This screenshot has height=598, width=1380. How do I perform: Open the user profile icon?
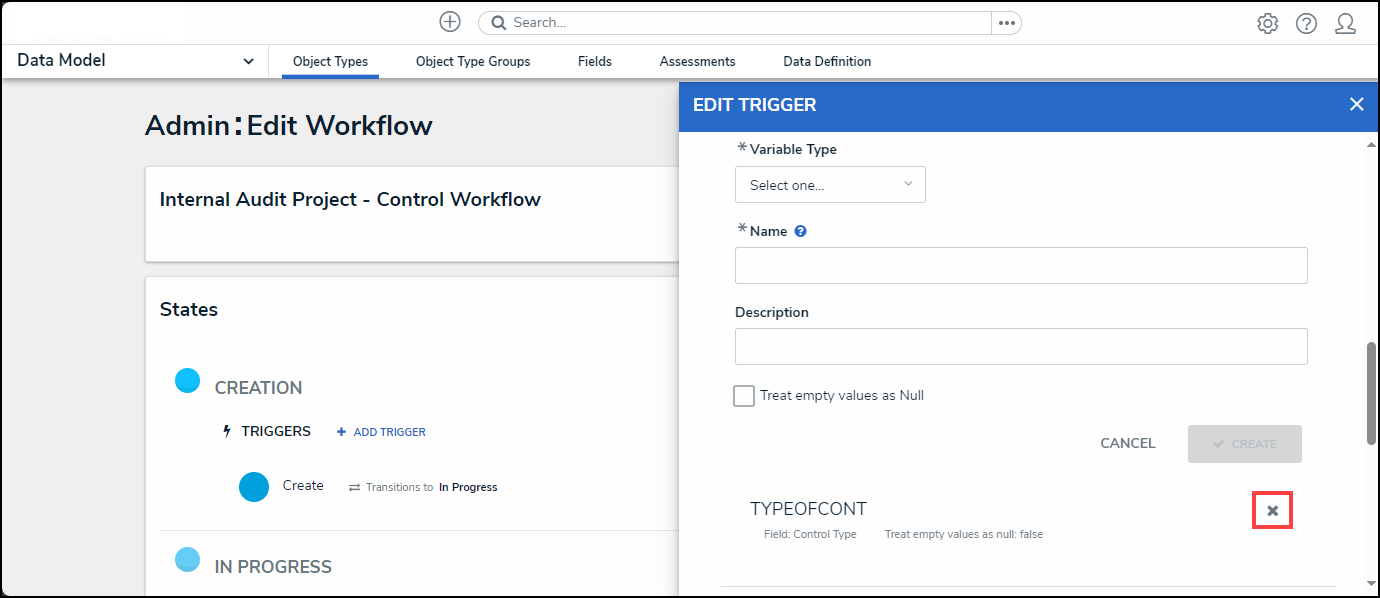(x=1345, y=23)
